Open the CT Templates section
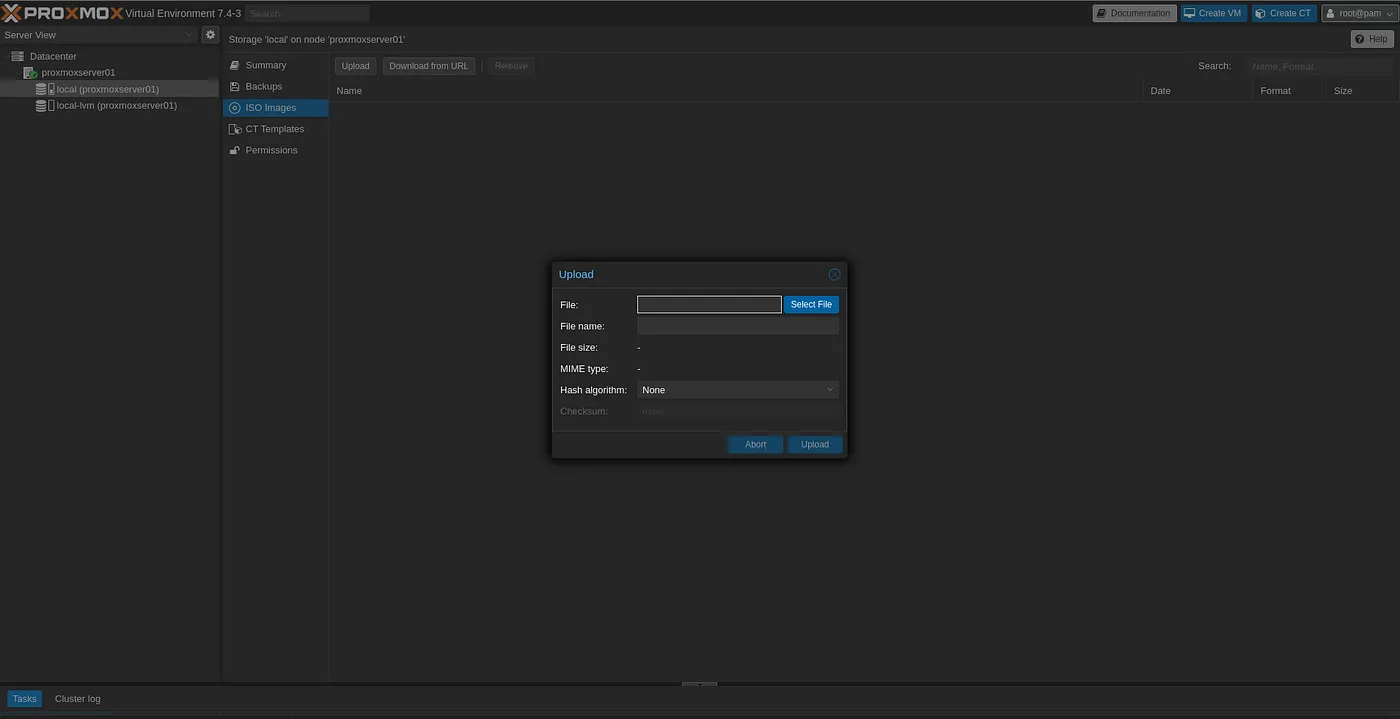Viewport: 1400px width, 719px height. (x=274, y=129)
